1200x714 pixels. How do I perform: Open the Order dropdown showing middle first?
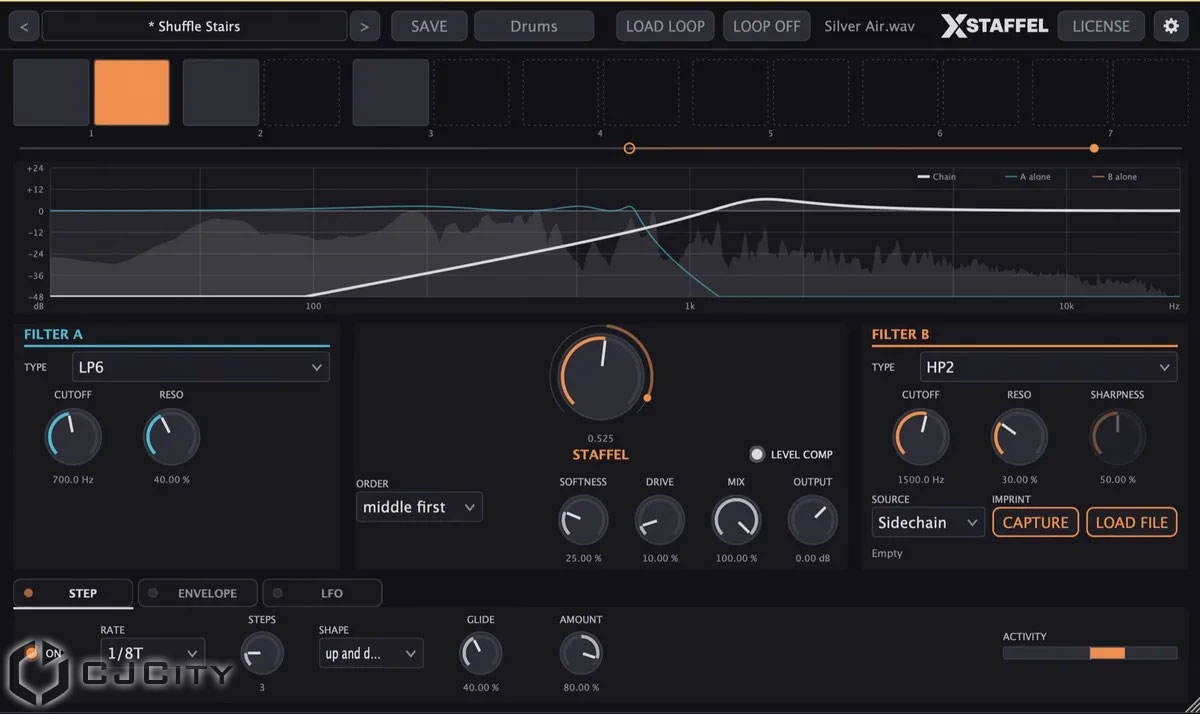[x=419, y=507]
